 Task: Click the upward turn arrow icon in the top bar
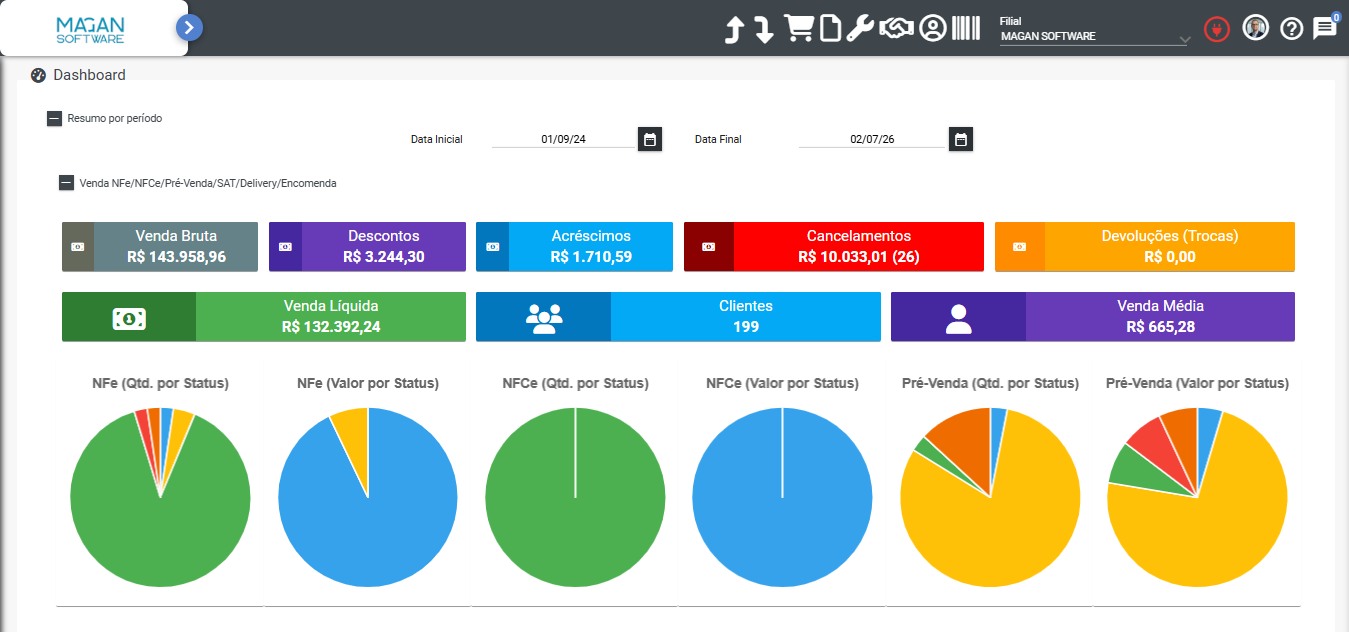735,29
